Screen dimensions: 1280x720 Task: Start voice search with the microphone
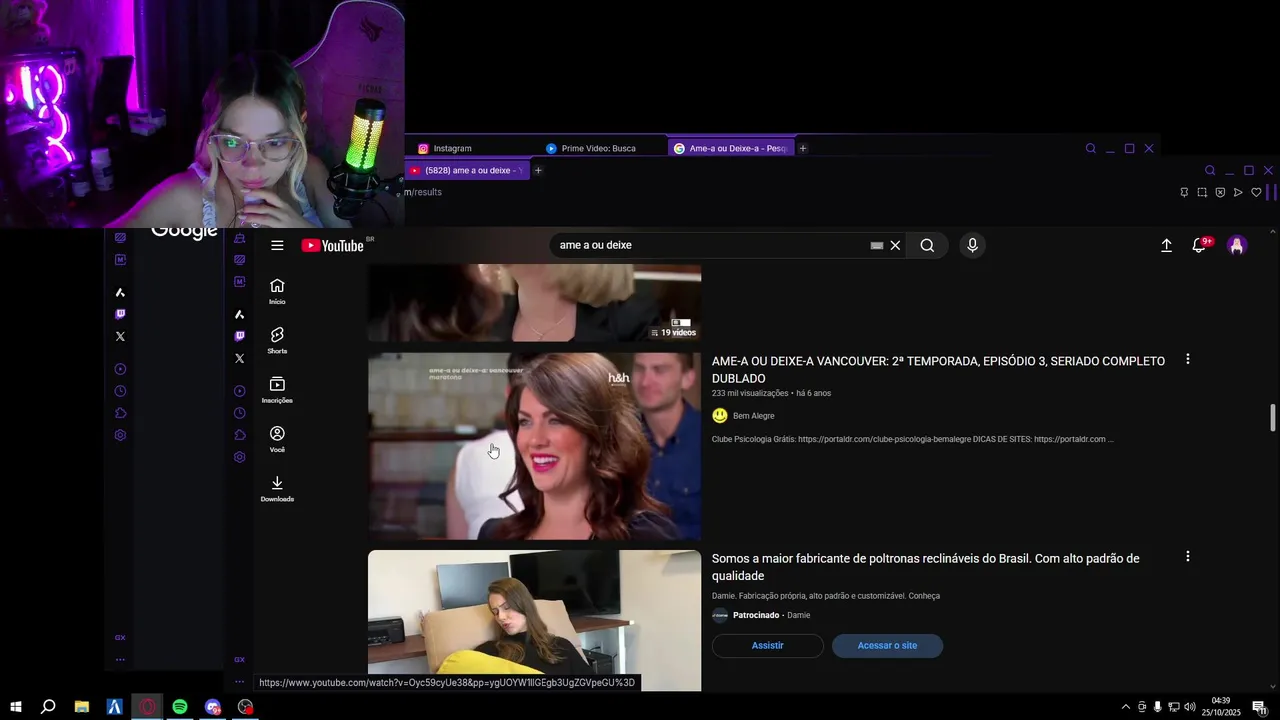click(972, 245)
